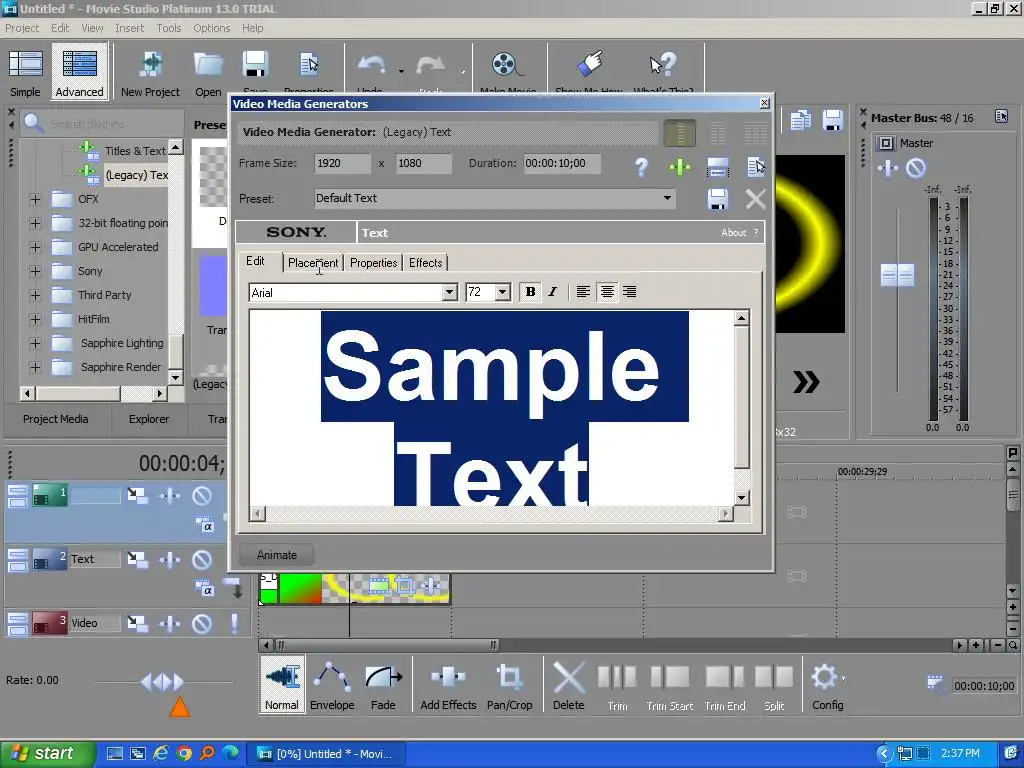Mute the Master bus
Viewport: 1024px width, 768px height.
[916, 168]
